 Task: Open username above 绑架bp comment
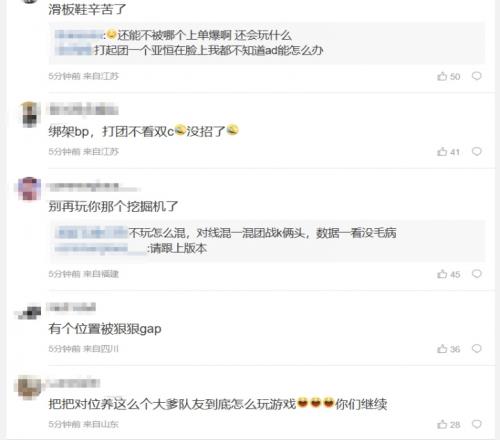tap(84, 109)
